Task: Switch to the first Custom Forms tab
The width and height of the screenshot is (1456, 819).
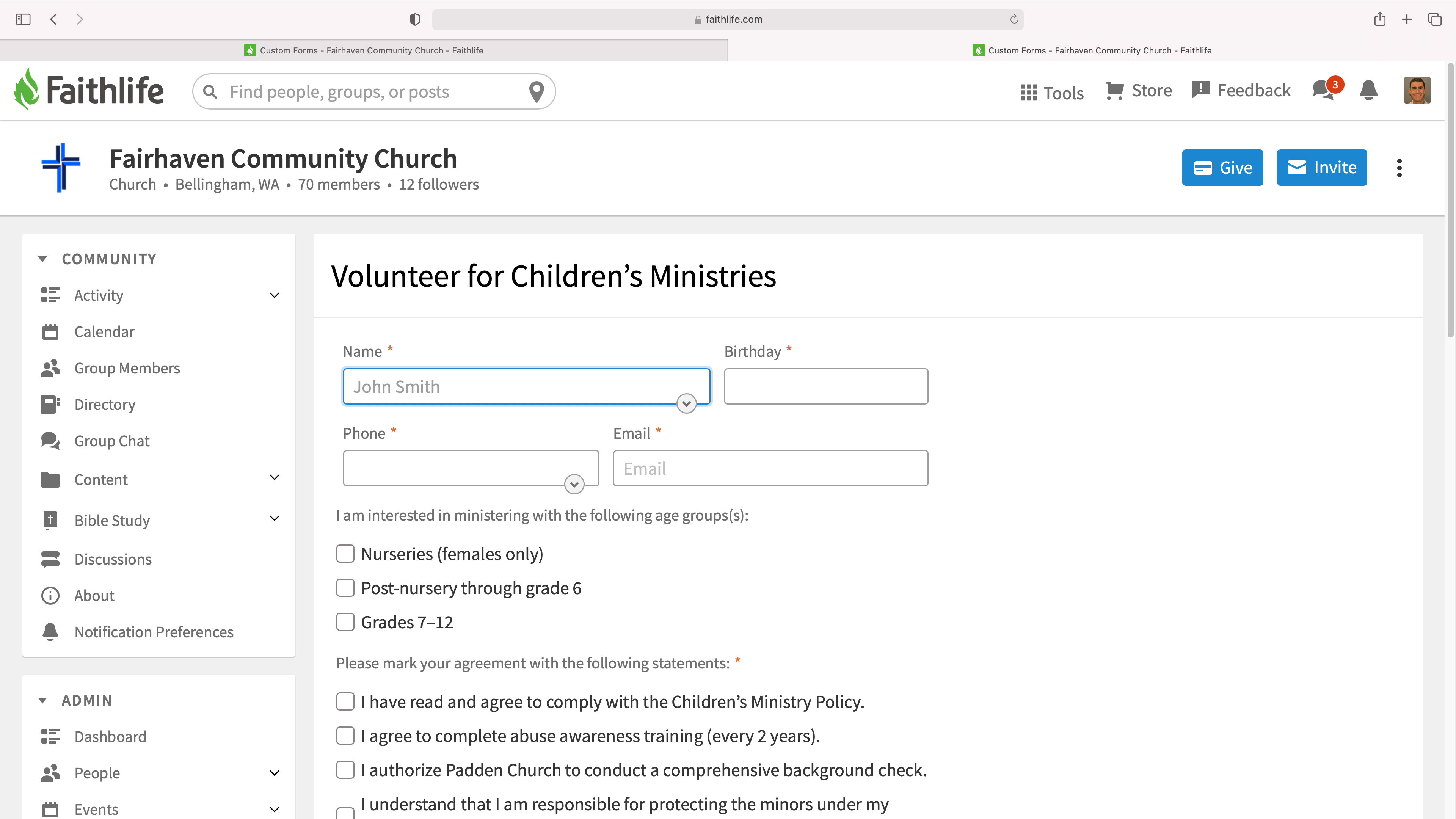Action: 364,50
